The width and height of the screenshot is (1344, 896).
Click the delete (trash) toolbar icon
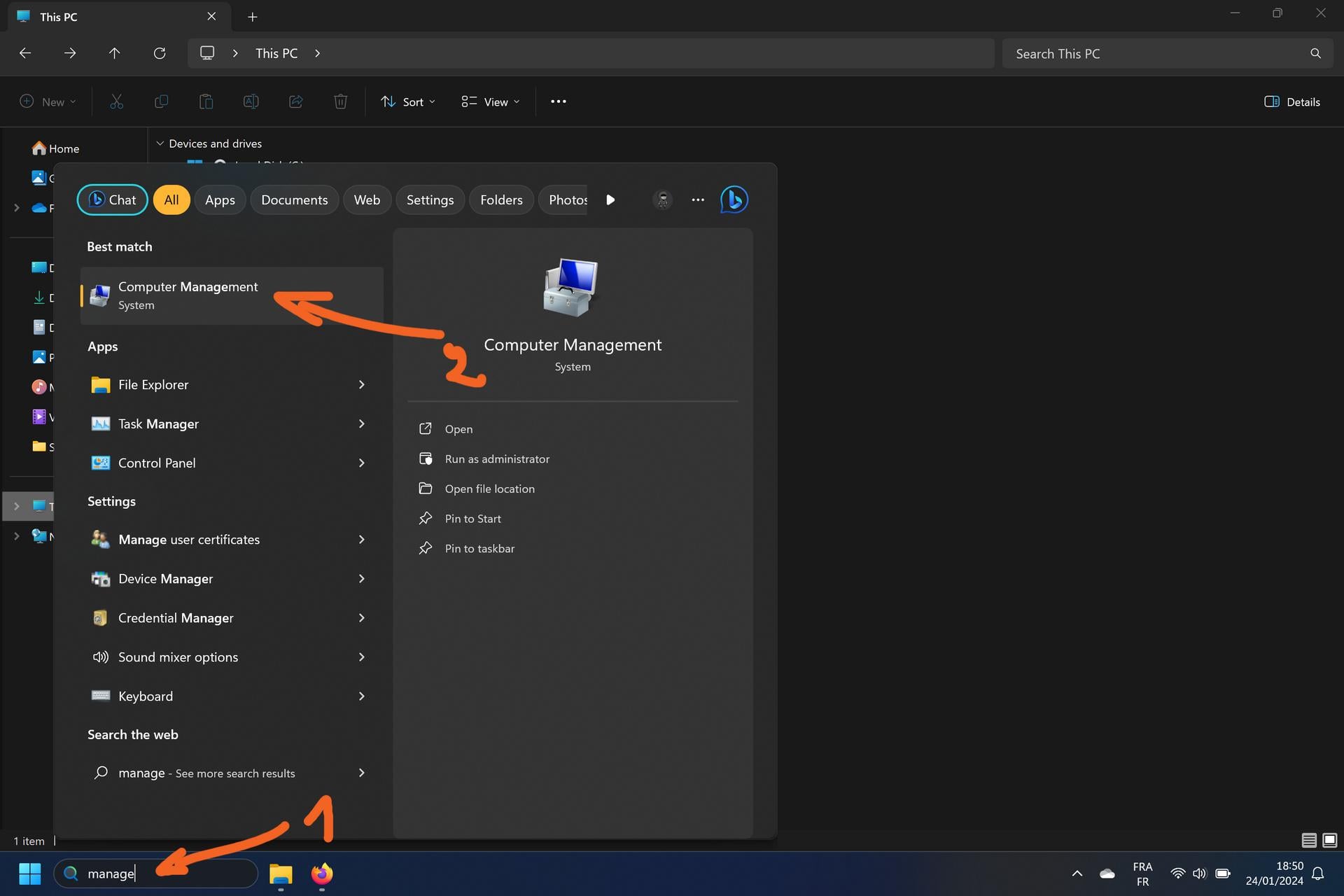340,101
